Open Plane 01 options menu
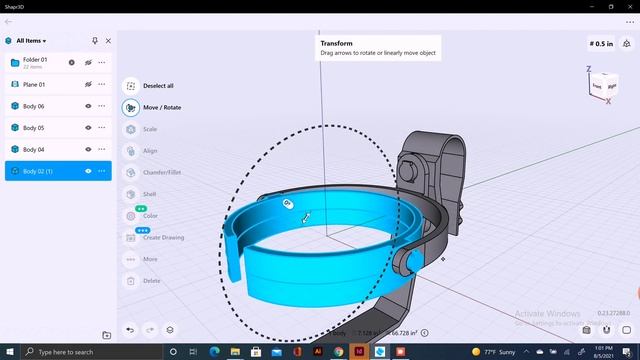Screen dimensions: 640x360 102,84
